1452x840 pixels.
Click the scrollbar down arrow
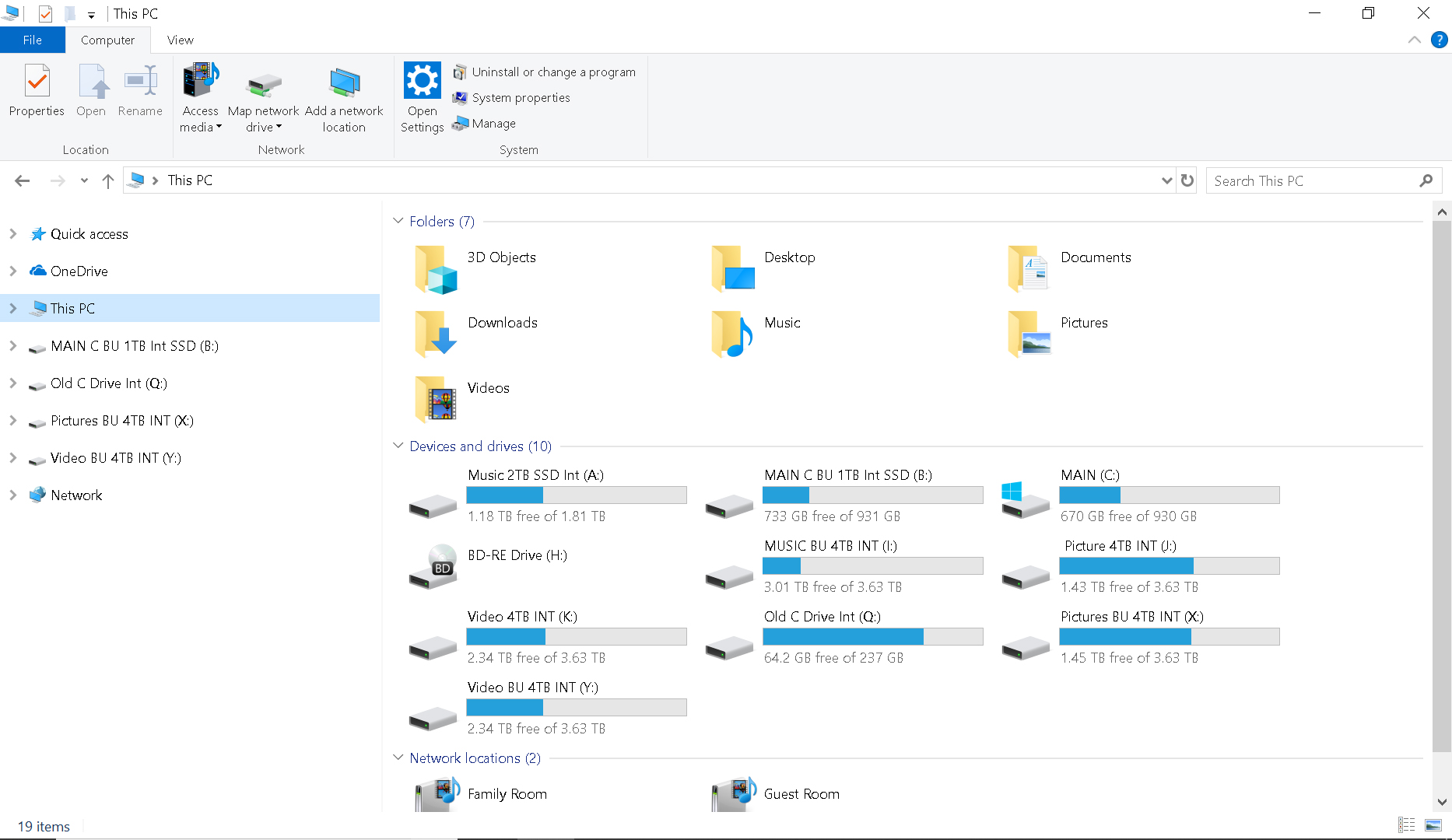coord(1442,802)
